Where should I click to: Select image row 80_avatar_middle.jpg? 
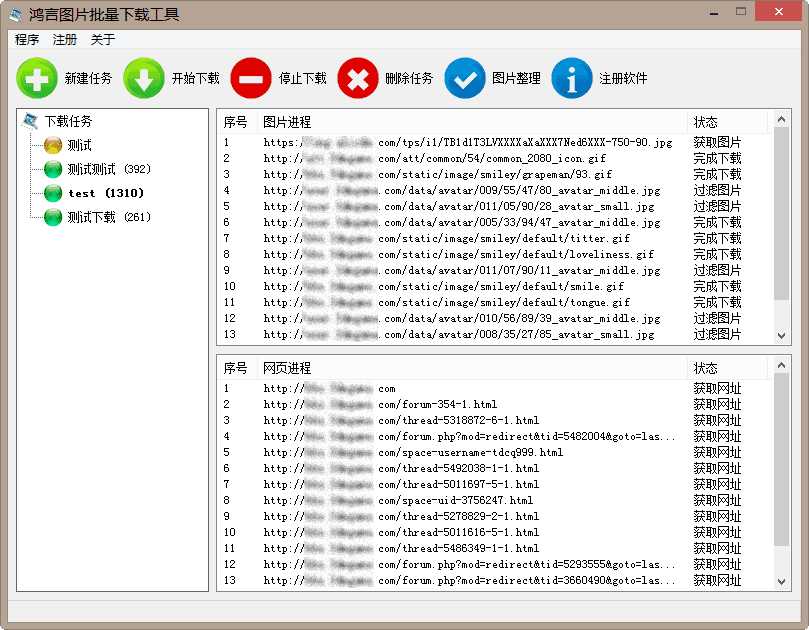[x=495, y=190]
